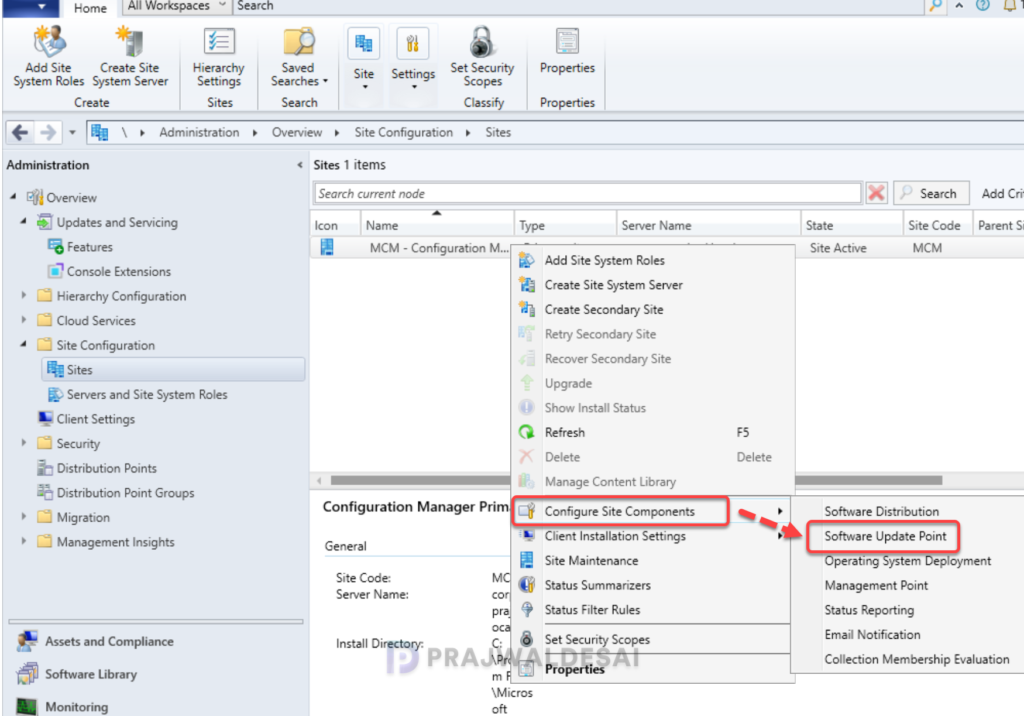Expand the Management Insights folder
Image resolution: width=1024 pixels, height=716 pixels.
click(x=24, y=542)
